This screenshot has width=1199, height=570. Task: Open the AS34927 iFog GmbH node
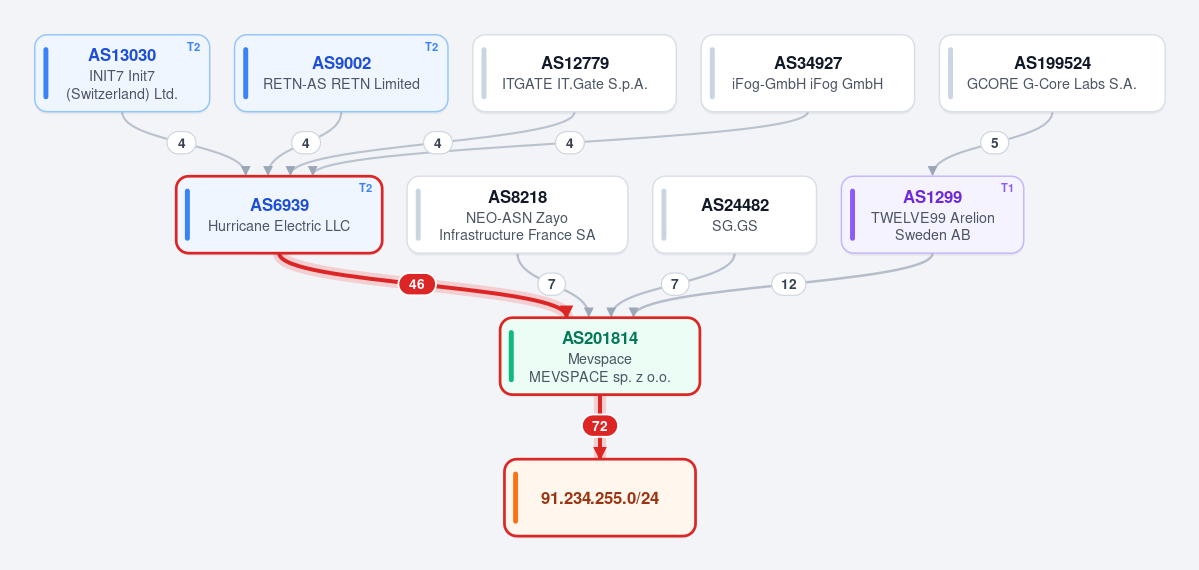pyautogui.click(x=807, y=73)
